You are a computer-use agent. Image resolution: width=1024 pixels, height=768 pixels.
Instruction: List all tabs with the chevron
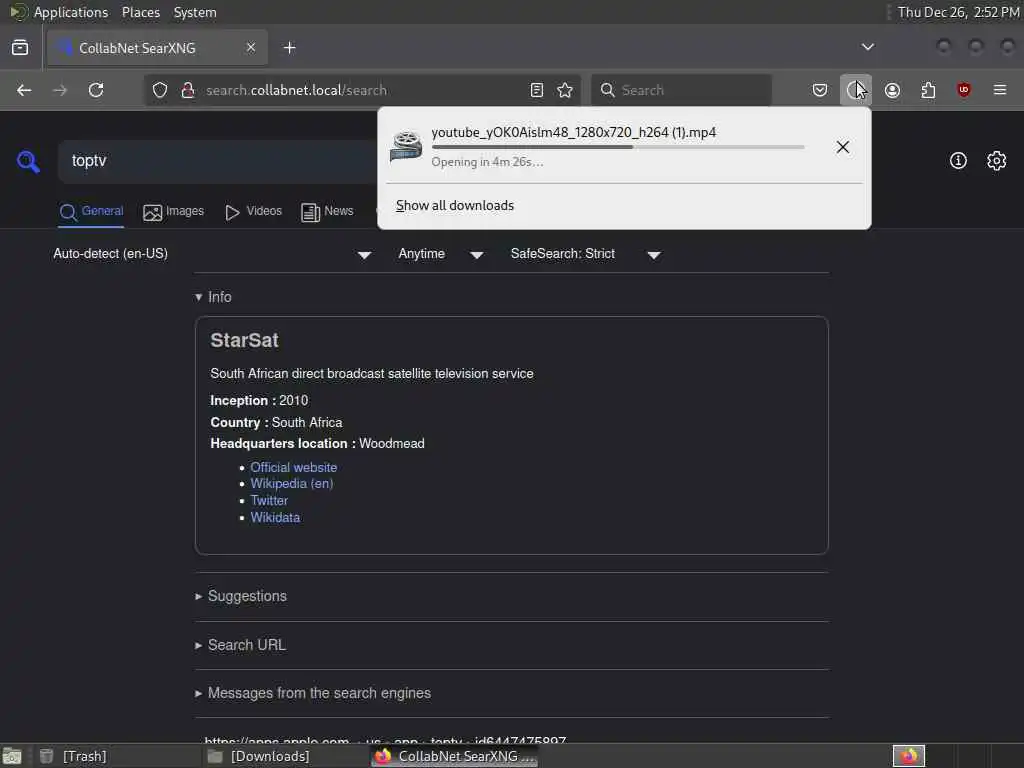[868, 47]
